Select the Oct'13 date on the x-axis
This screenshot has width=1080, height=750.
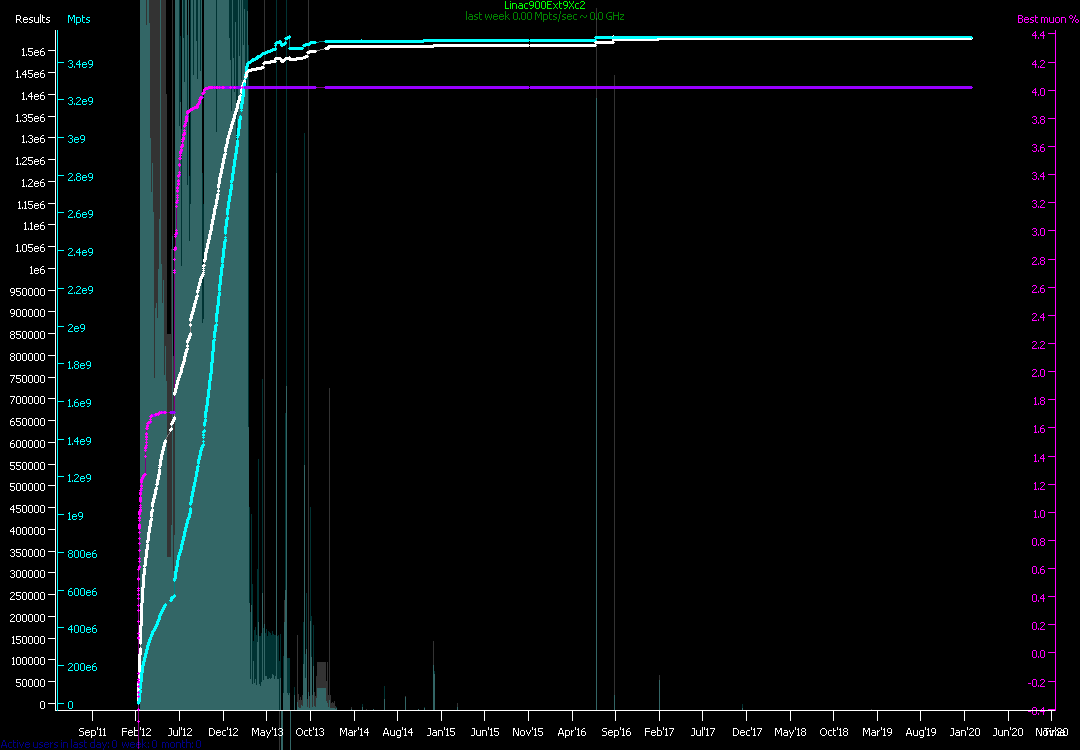[310, 732]
